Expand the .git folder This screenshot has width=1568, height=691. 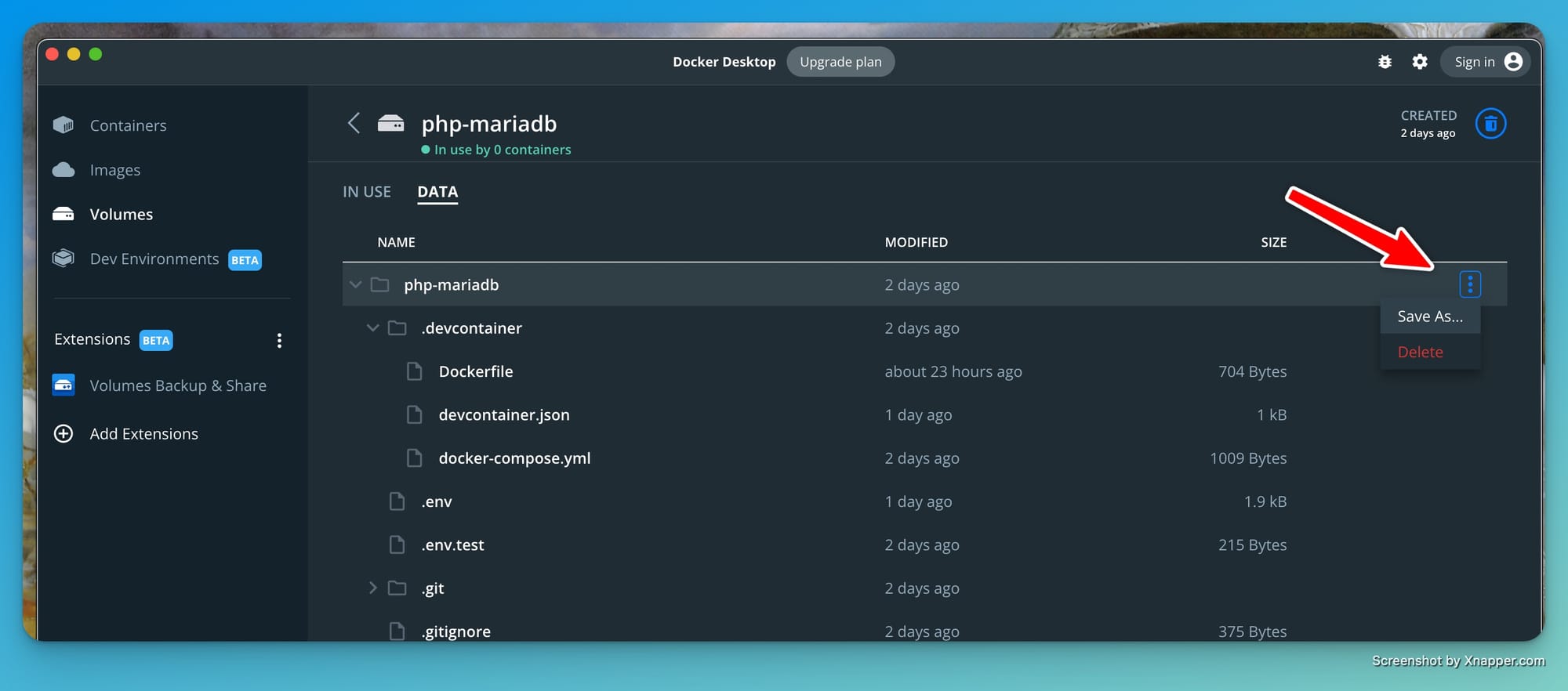[x=373, y=588]
